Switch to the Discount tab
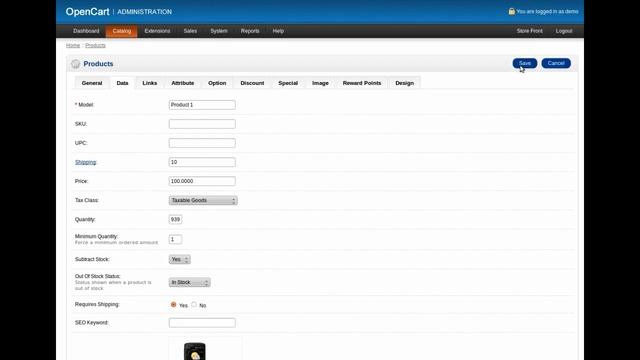640x360 pixels. point(252,83)
